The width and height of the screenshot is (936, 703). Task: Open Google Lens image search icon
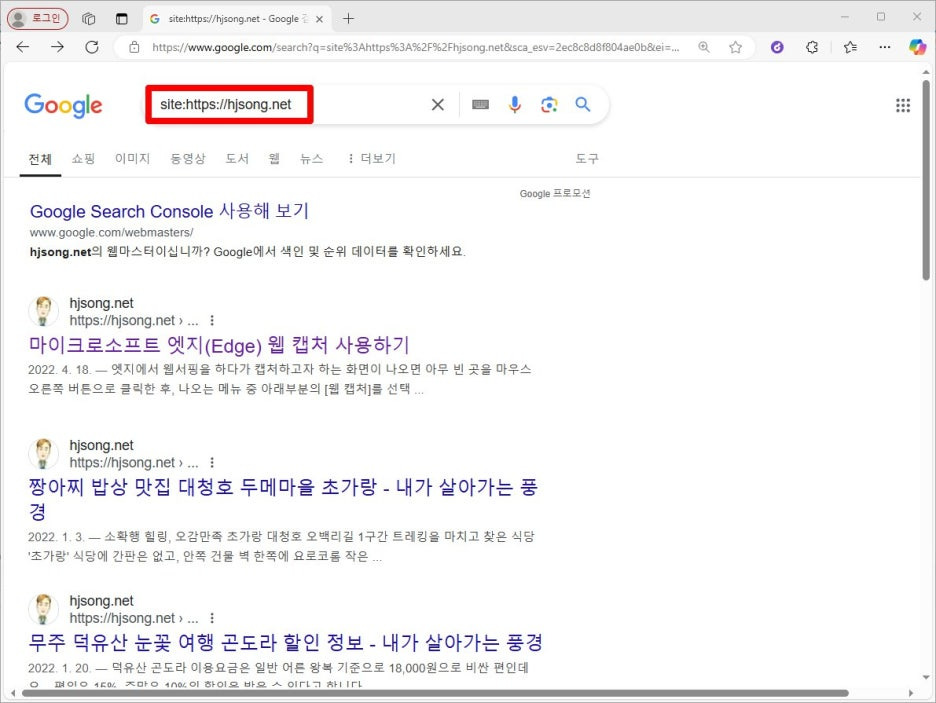pyautogui.click(x=549, y=105)
